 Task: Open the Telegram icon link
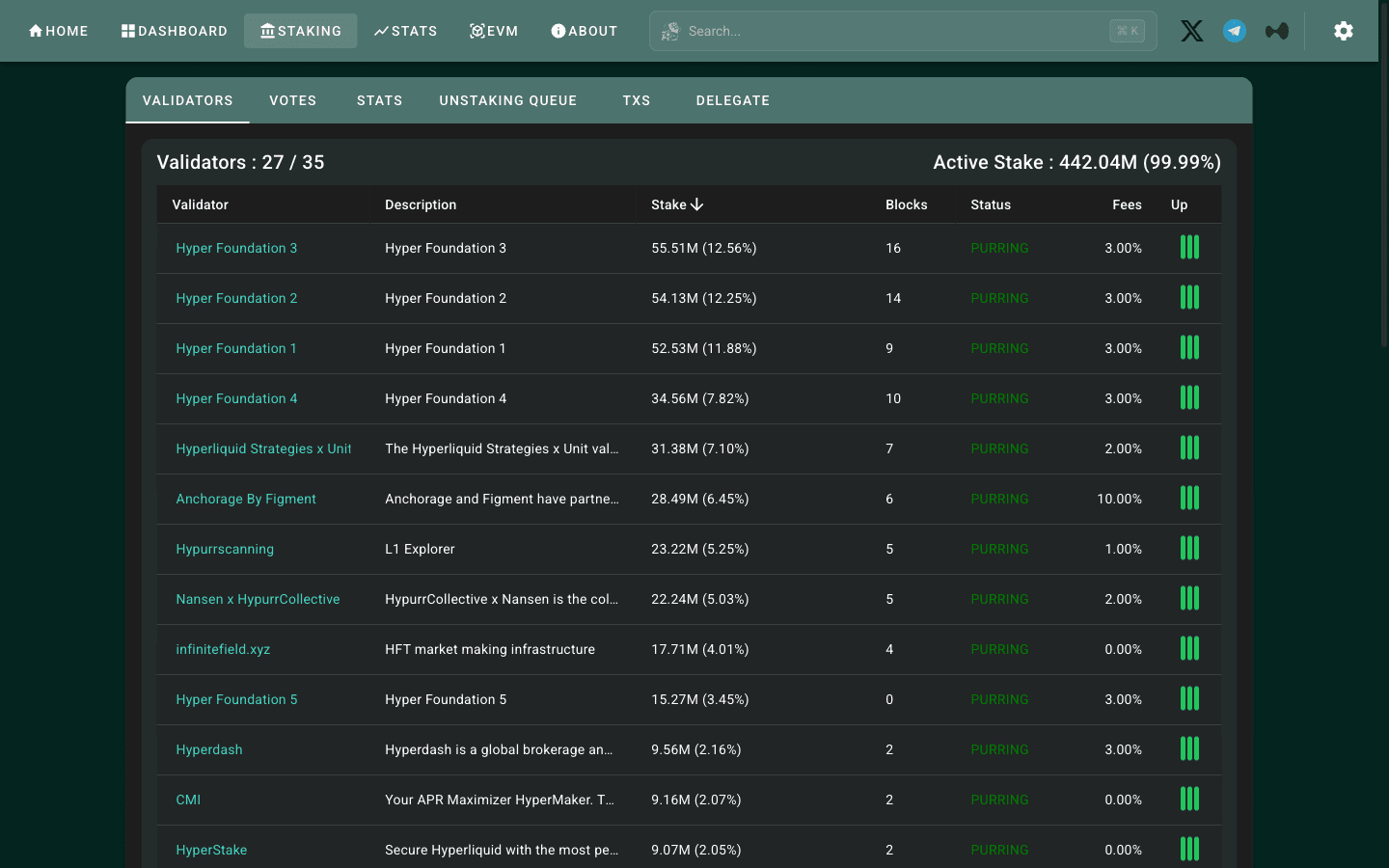pyautogui.click(x=1234, y=31)
